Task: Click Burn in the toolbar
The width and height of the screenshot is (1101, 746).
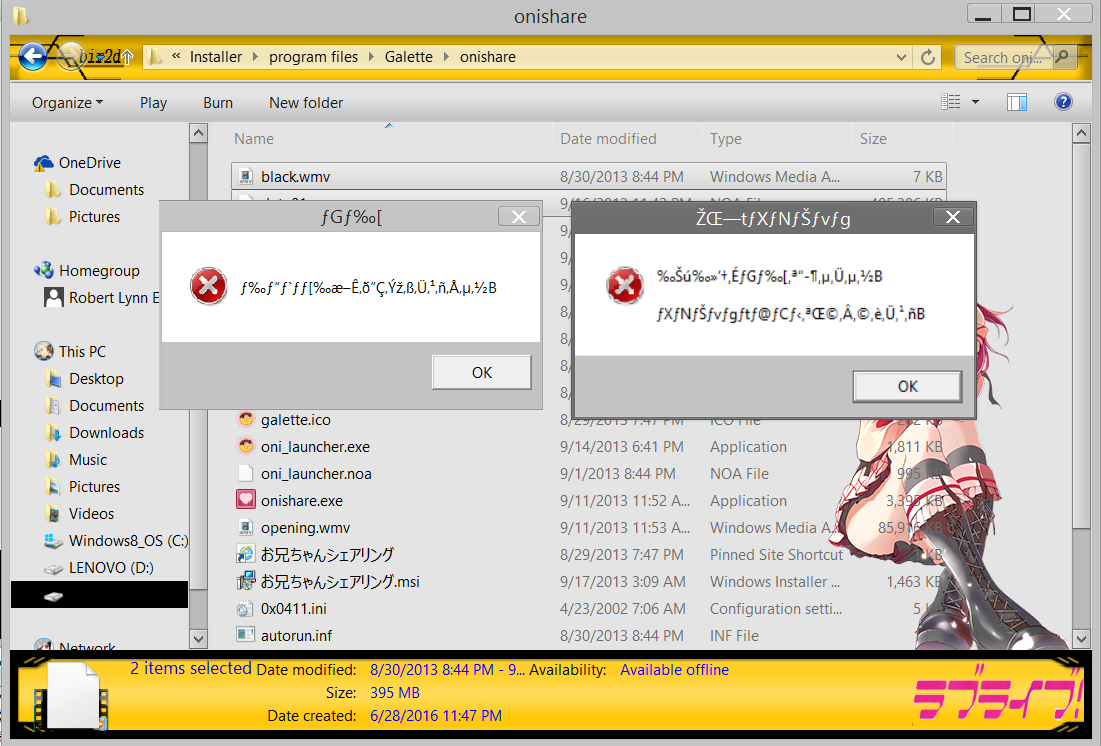Action: 218,103
